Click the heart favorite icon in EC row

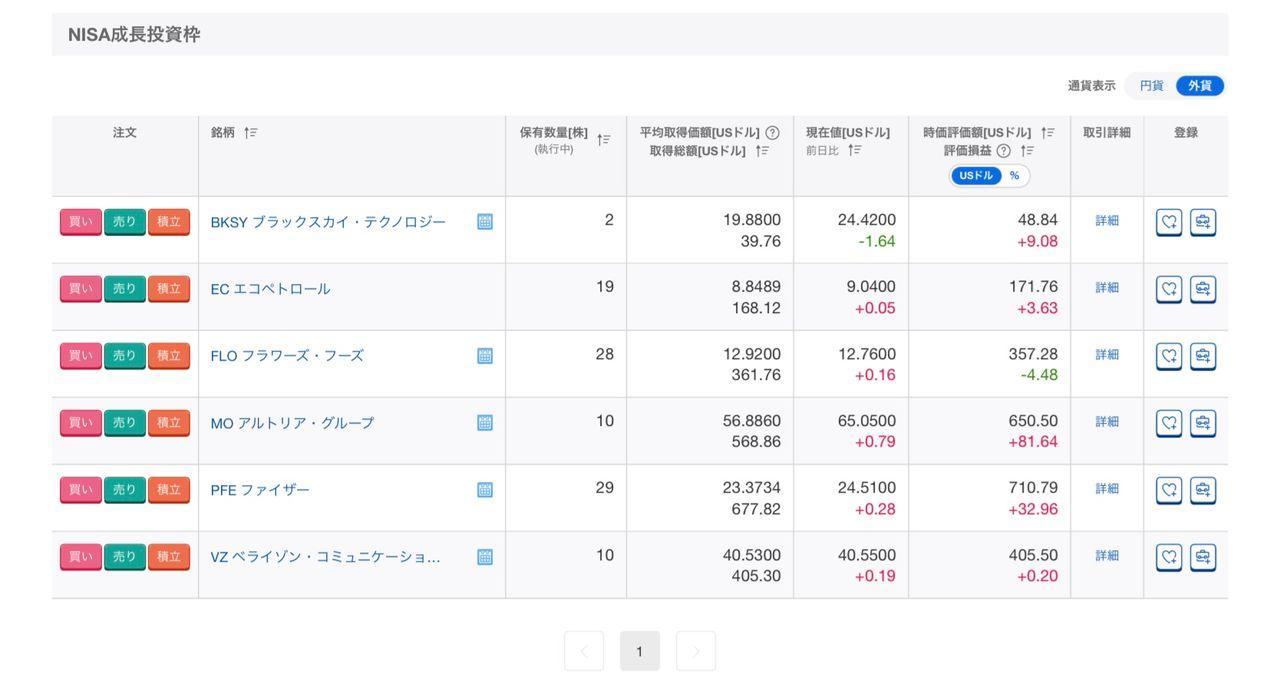(1168, 289)
